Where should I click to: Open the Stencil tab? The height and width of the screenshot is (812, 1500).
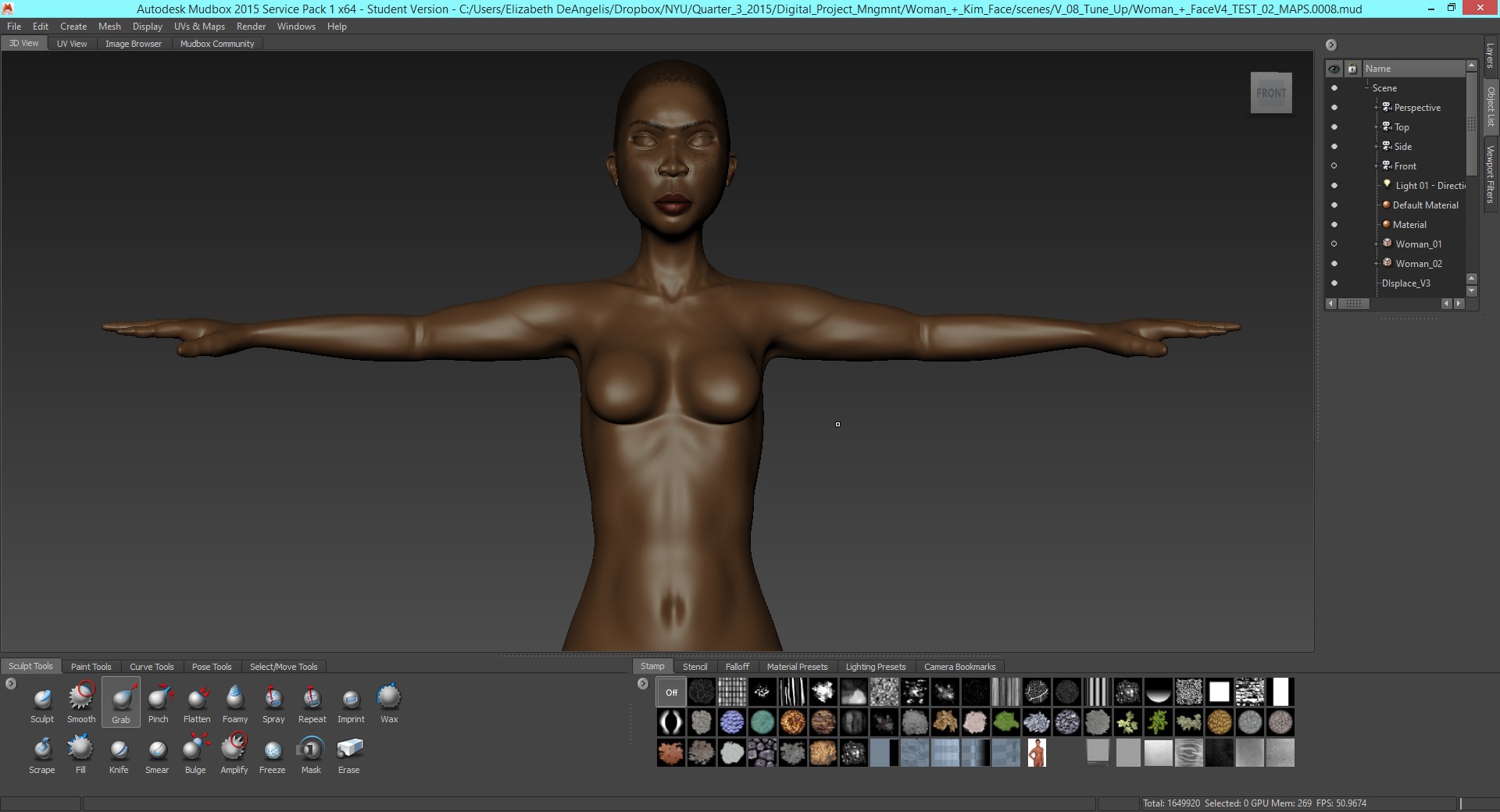coord(695,667)
